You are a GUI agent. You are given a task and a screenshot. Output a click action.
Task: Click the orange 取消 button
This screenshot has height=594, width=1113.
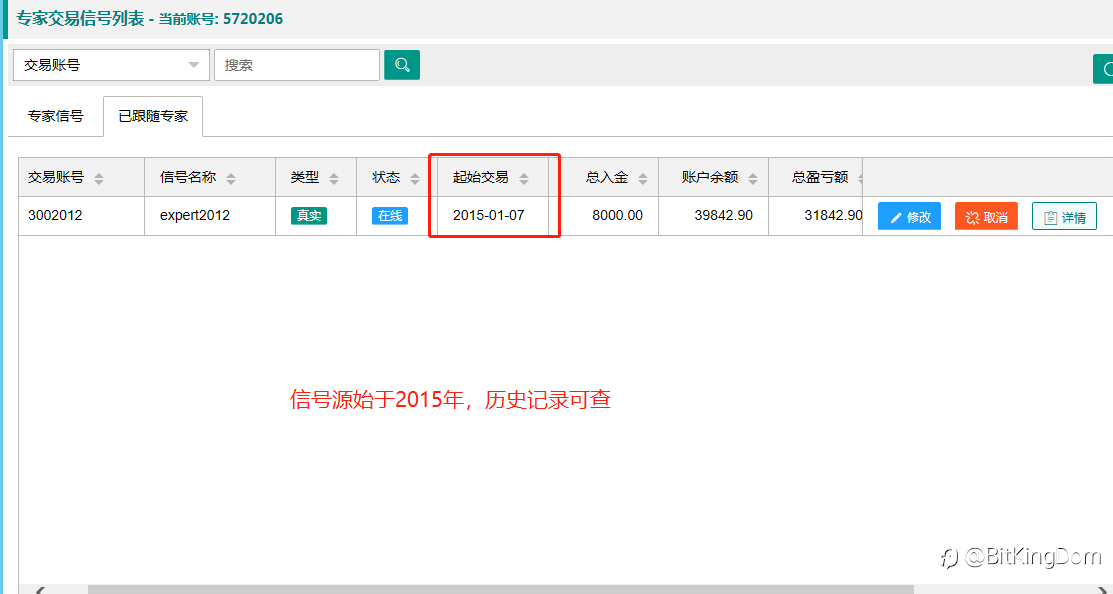[x=987, y=216]
